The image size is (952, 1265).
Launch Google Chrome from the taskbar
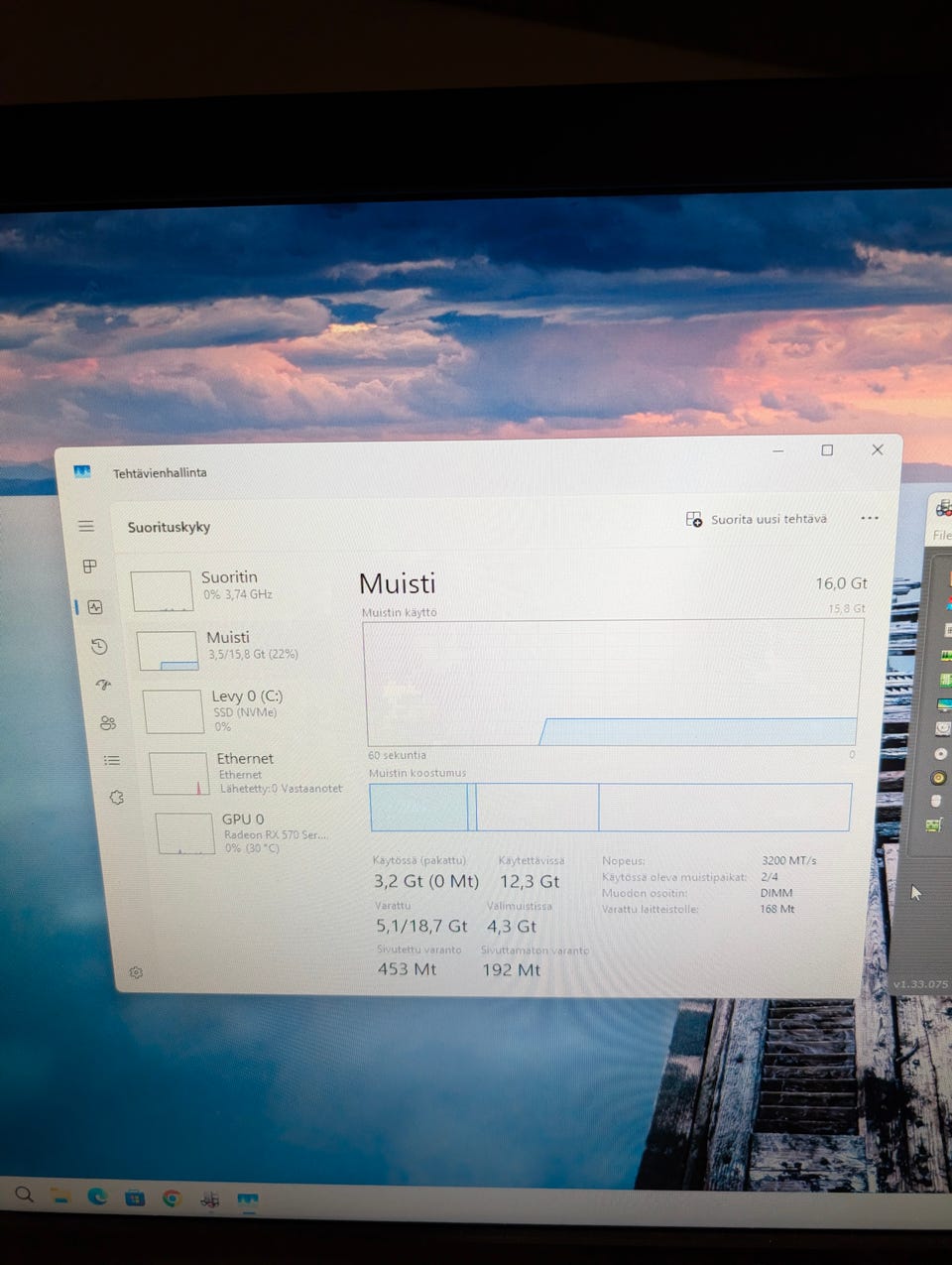pyautogui.click(x=173, y=1199)
